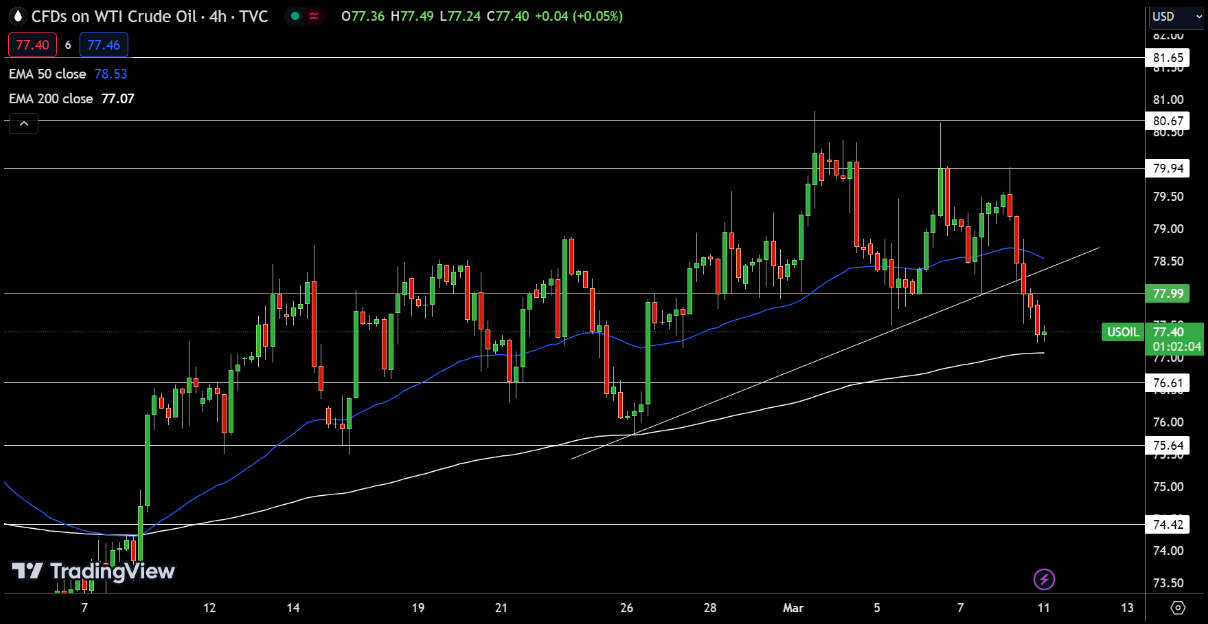Open chart settings via the gear icon
This screenshot has width=1208, height=624.
1177,607
